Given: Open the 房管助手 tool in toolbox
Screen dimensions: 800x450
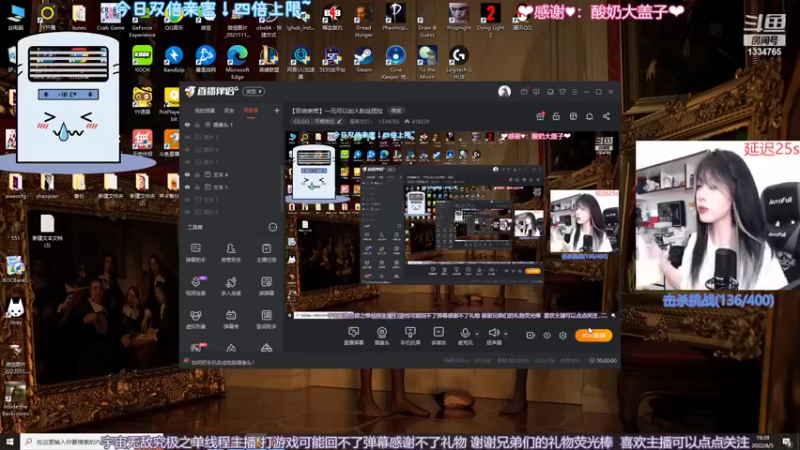Looking at the screenshot, I should (231, 253).
